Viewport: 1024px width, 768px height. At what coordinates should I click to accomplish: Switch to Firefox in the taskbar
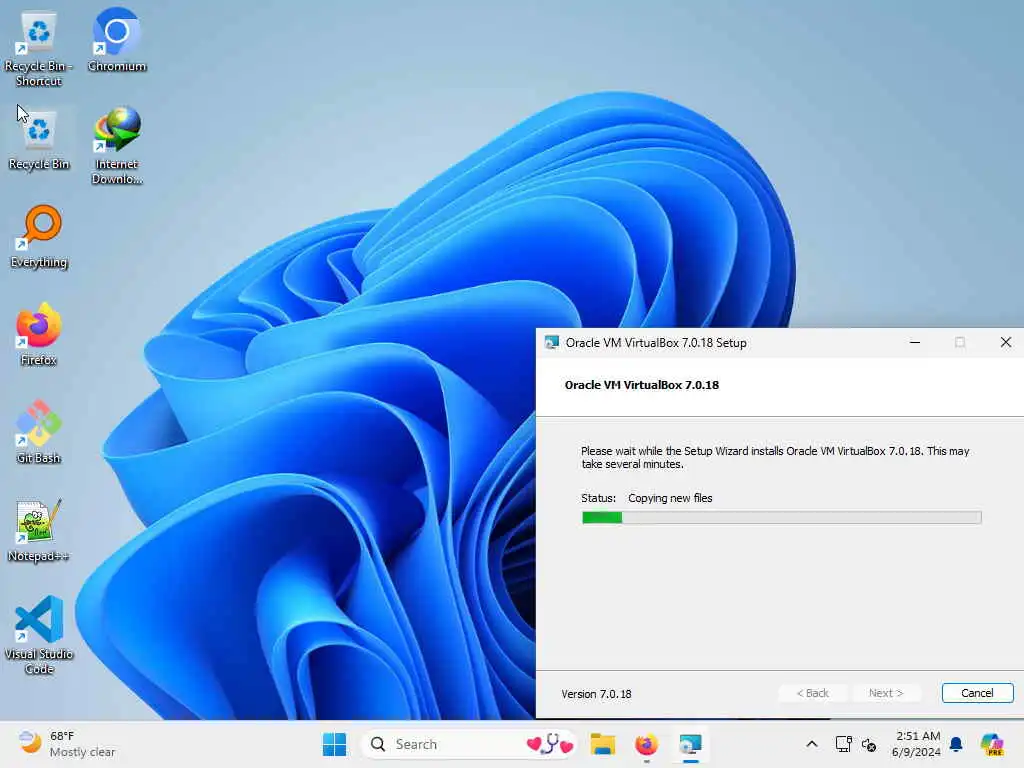646,744
